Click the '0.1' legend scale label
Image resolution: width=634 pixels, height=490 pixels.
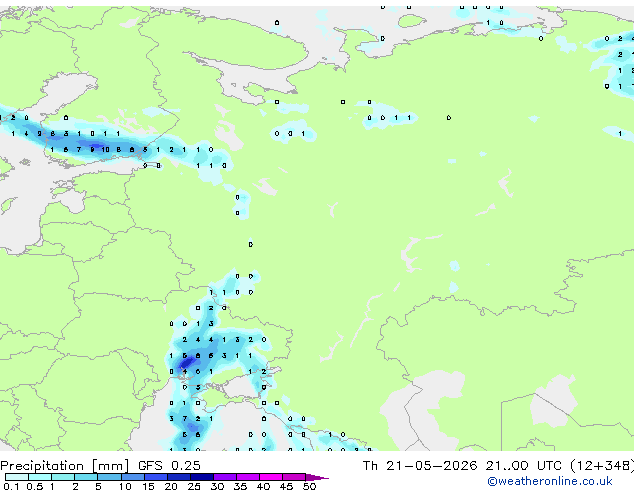(x=11, y=486)
